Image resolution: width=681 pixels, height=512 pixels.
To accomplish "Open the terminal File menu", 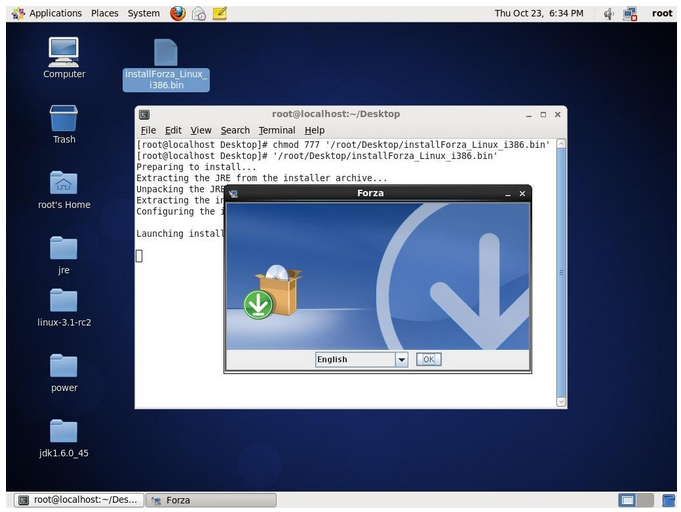I will (x=148, y=130).
